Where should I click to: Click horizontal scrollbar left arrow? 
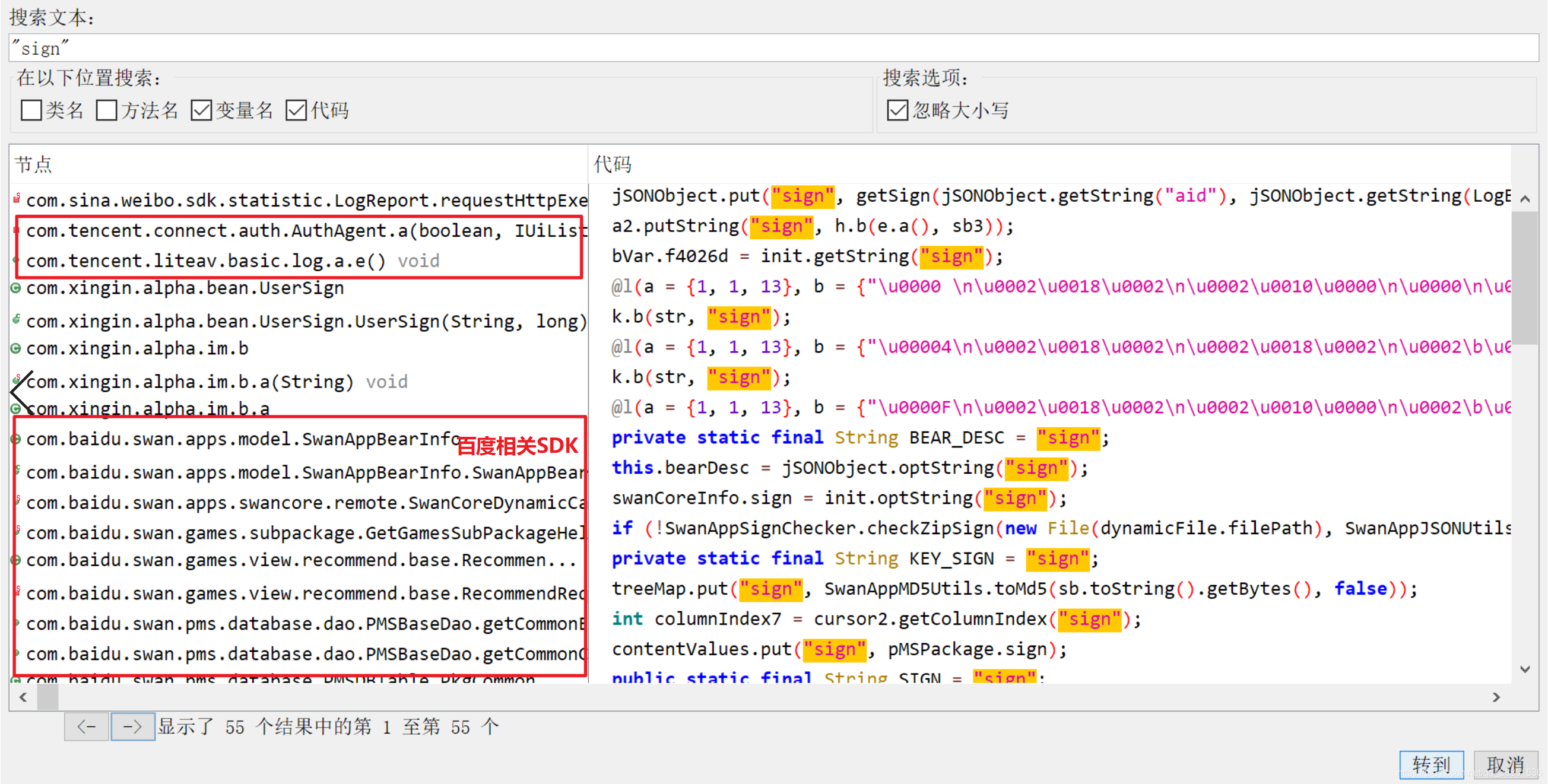tap(23, 697)
